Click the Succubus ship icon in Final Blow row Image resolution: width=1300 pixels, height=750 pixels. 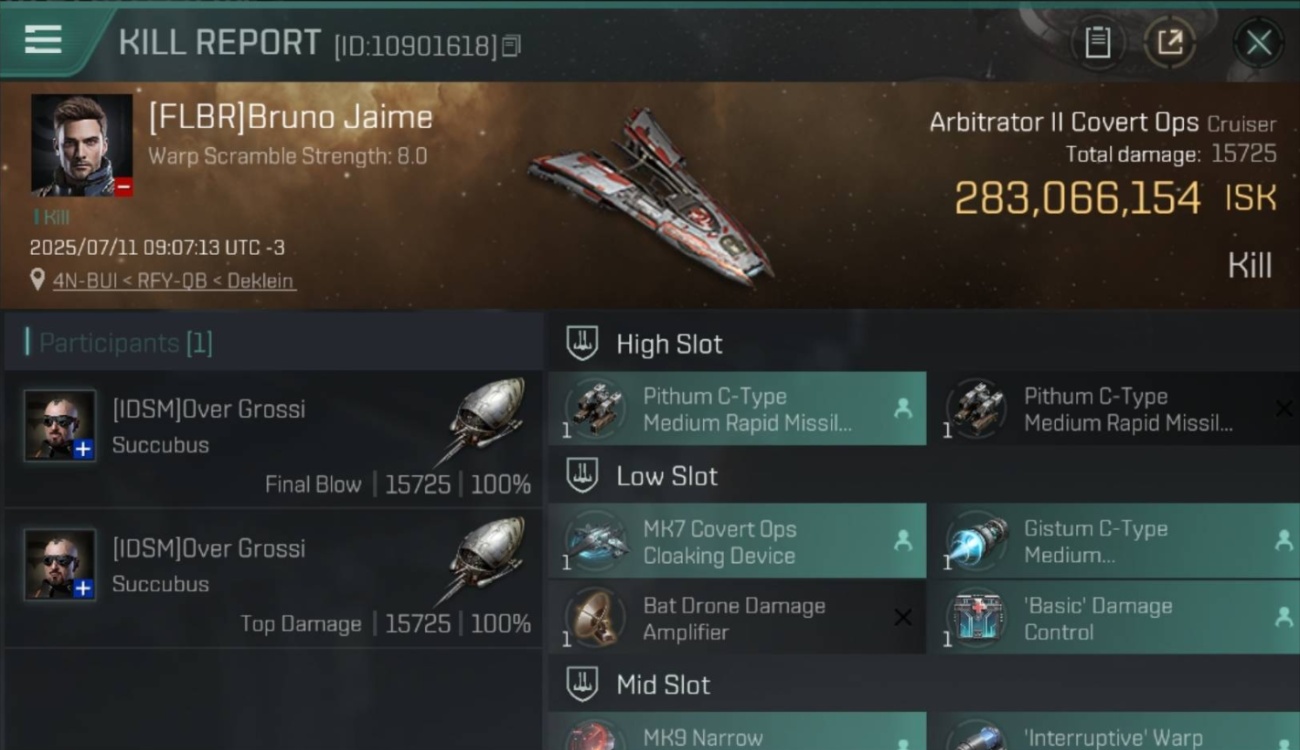483,420
